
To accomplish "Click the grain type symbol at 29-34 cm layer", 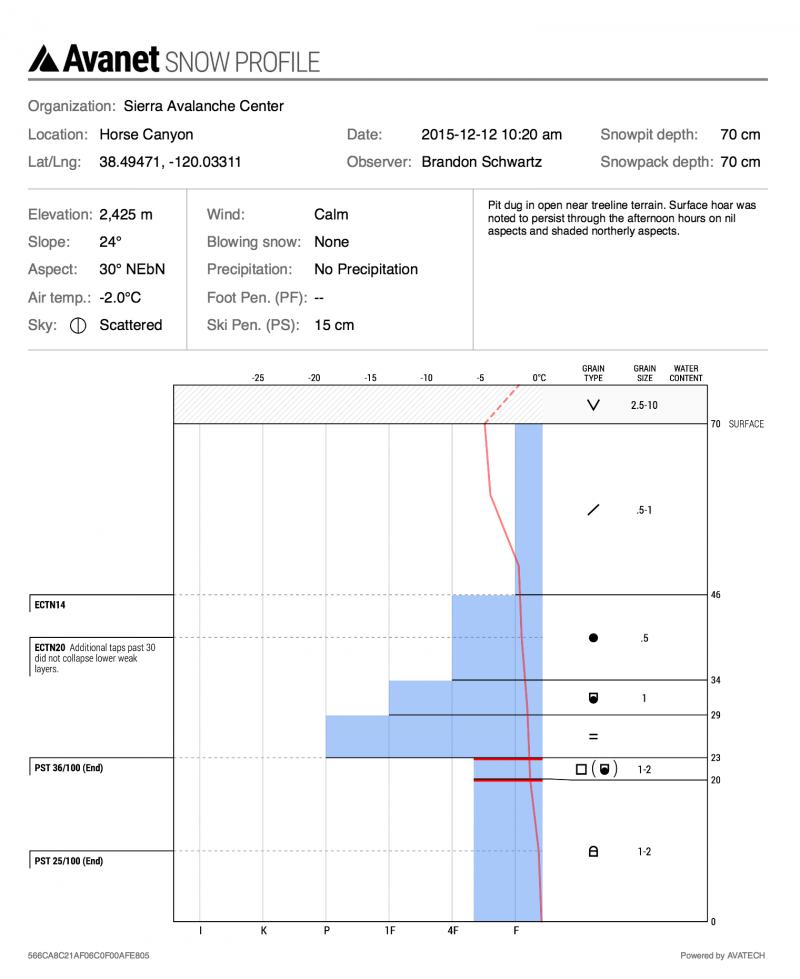I will [x=593, y=698].
